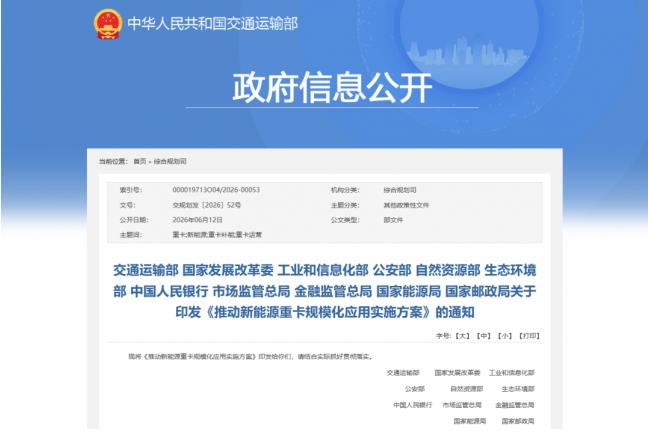Select publish date 2026年06月12日
Screen dimensions: 648x432
click(x=198, y=220)
